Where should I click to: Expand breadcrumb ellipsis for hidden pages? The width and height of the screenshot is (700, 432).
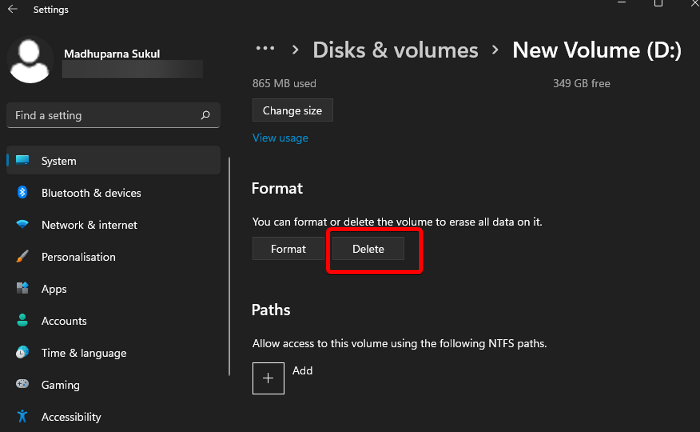click(265, 49)
